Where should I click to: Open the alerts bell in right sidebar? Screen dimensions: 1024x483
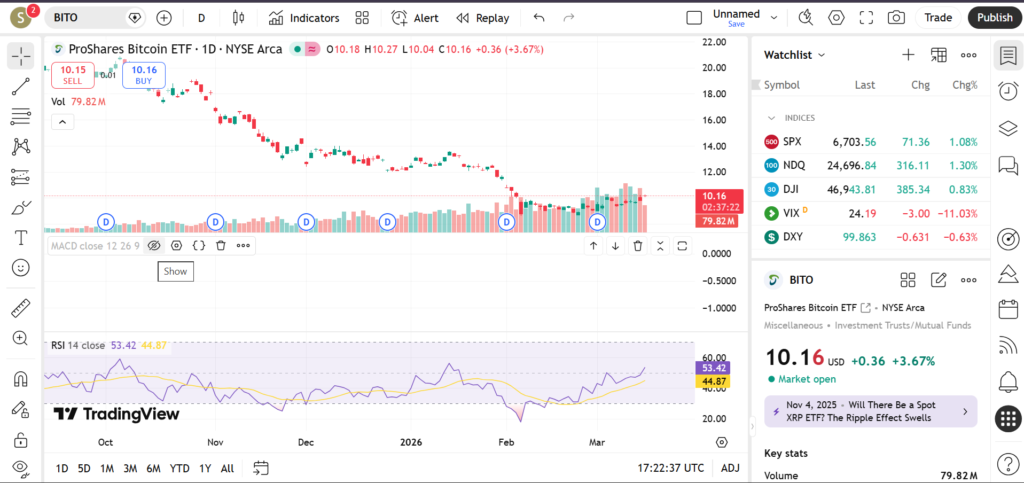click(1007, 381)
